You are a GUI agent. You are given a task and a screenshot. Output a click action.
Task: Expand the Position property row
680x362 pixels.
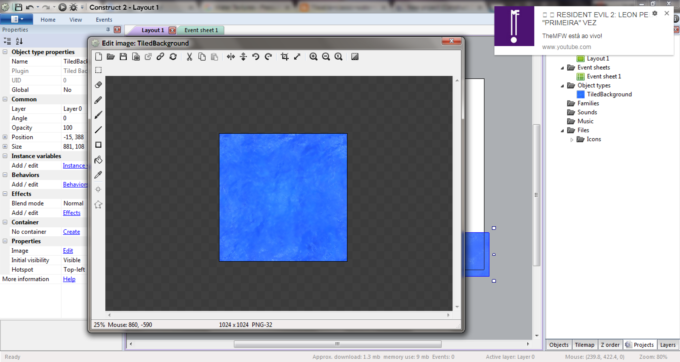pos(5,137)
